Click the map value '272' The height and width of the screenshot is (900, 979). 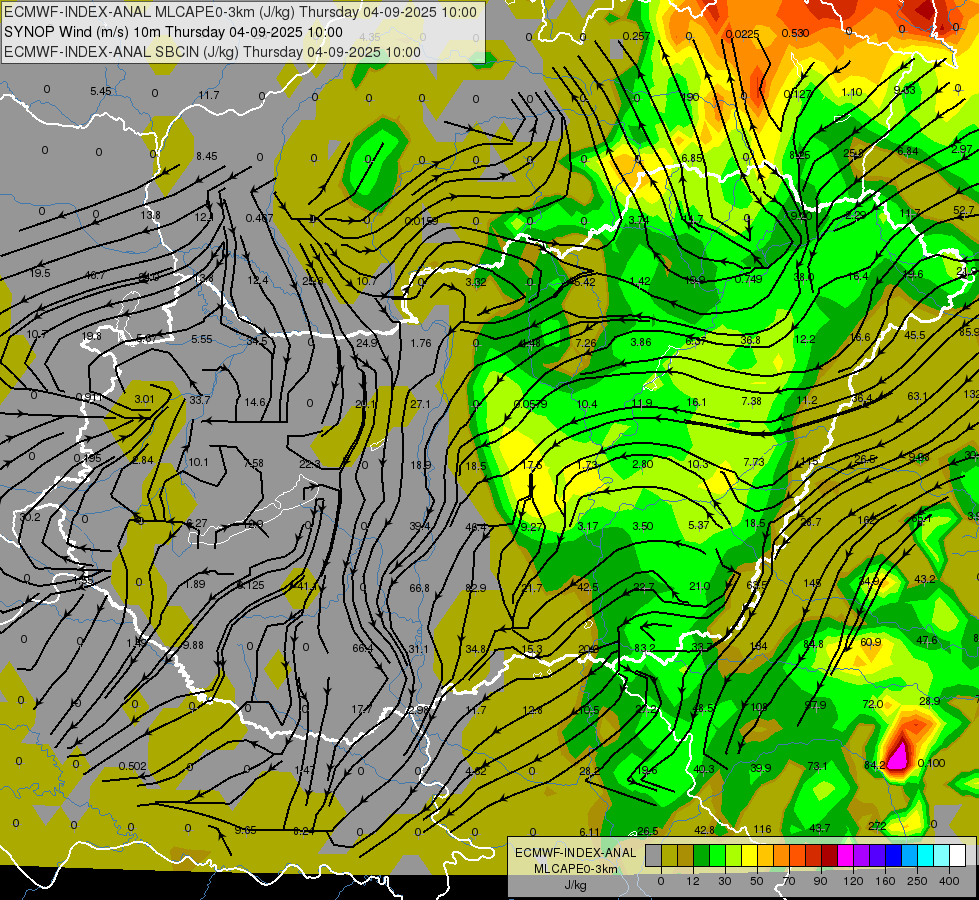[877, 826]
